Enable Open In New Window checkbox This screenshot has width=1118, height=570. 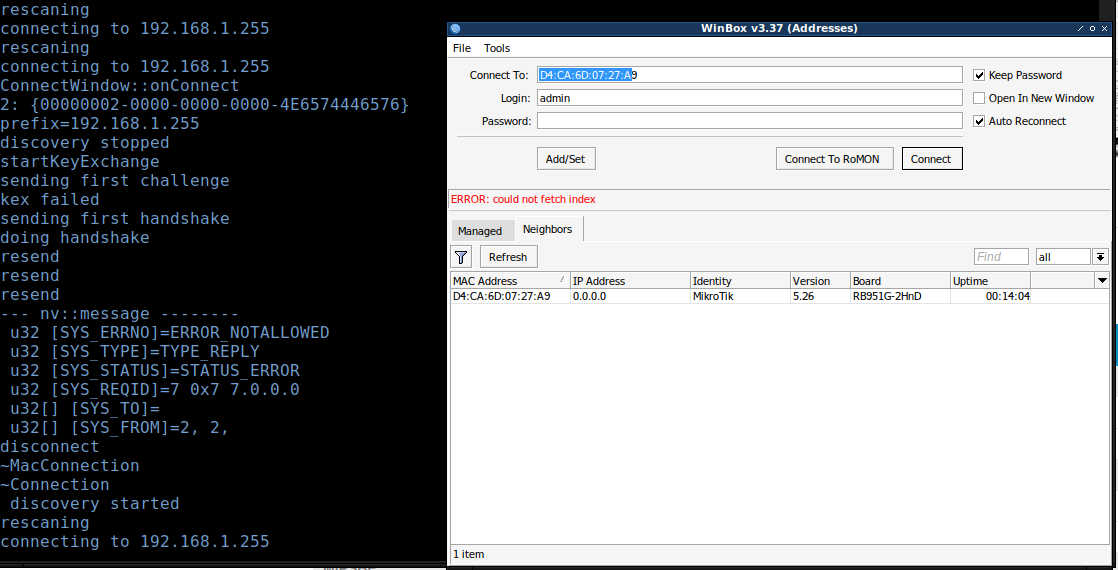[979, 98]
